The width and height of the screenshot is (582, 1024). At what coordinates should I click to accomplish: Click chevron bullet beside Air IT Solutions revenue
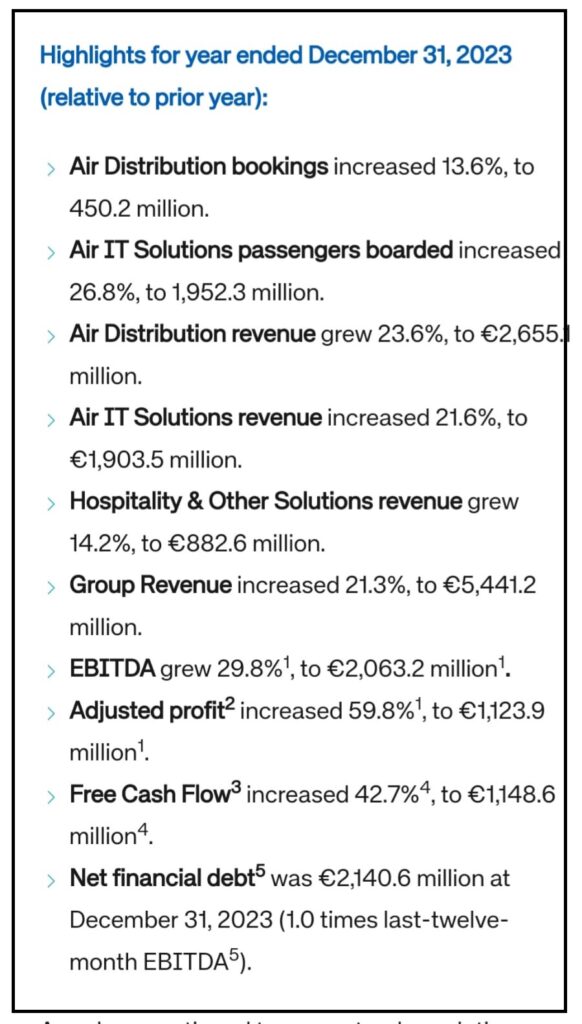click(52, 421)
